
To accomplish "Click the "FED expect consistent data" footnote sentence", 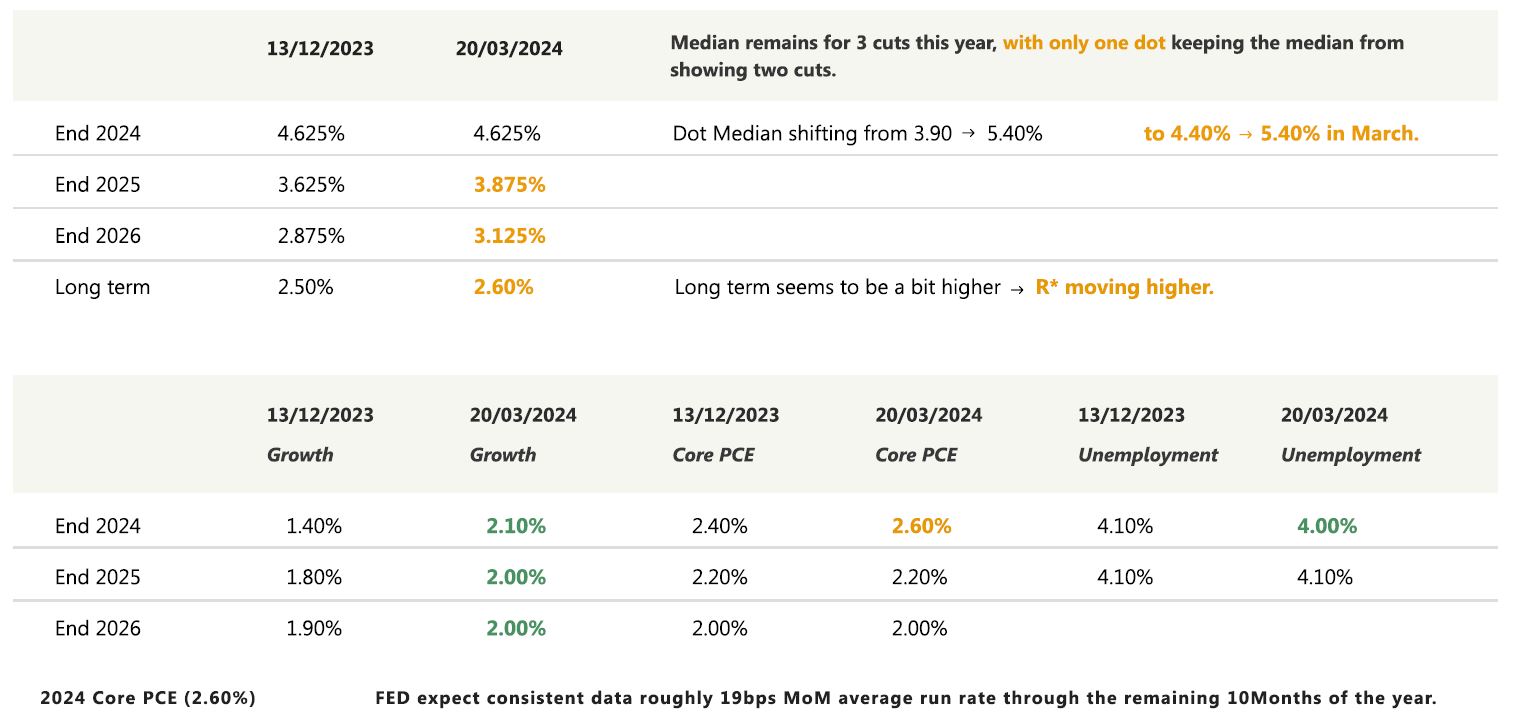I will point(905,698).
